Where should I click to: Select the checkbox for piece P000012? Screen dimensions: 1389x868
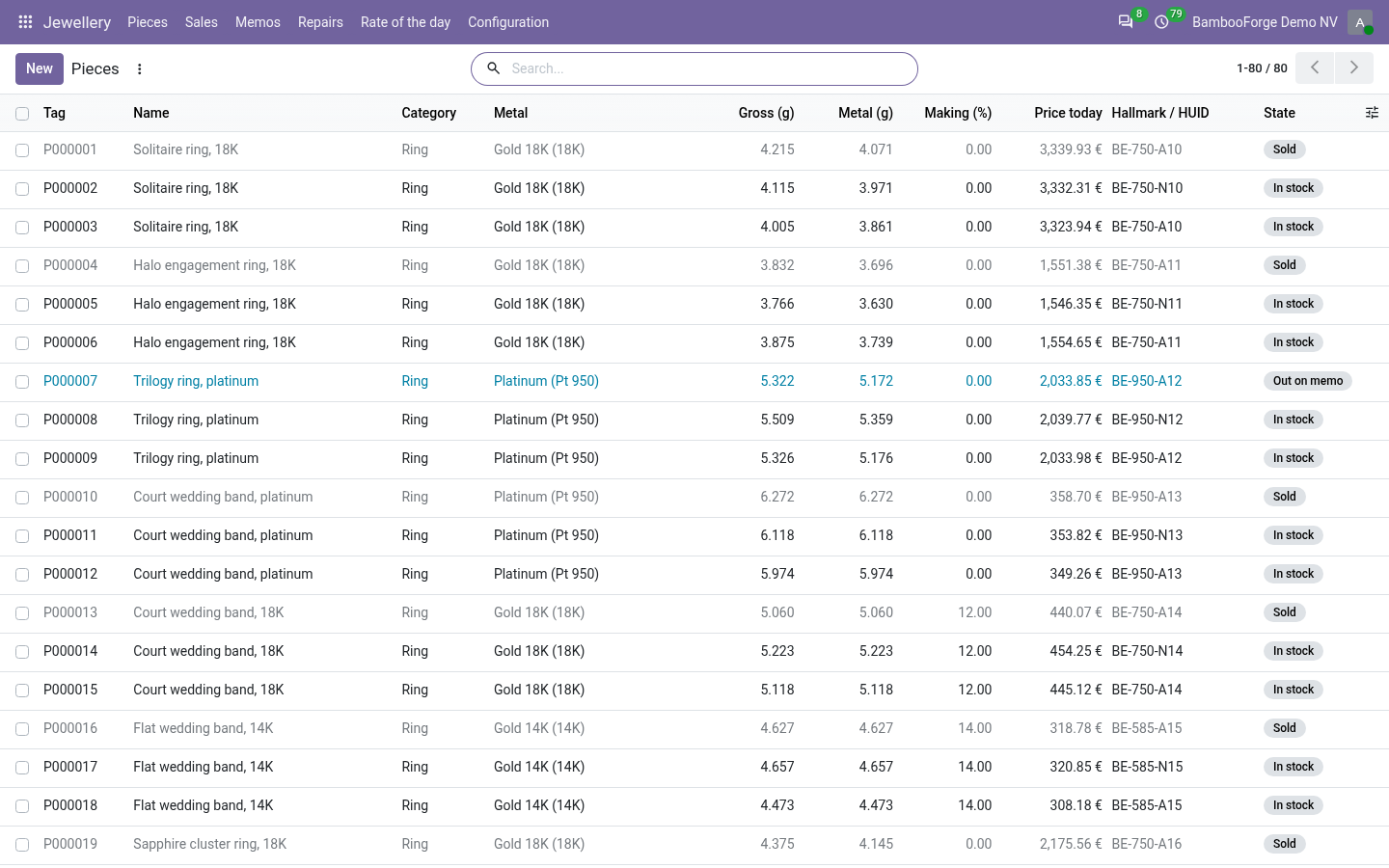click(22, 575)
